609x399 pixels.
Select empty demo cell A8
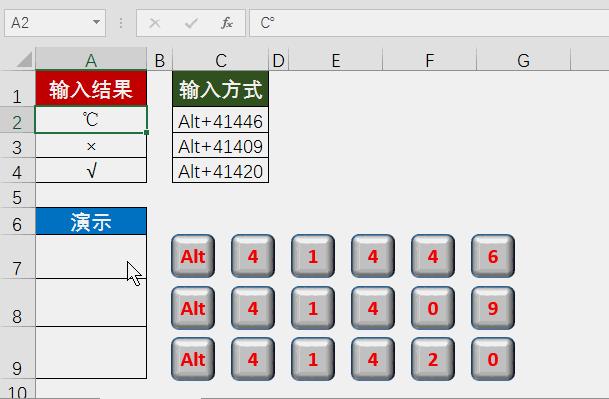point(91,303)
